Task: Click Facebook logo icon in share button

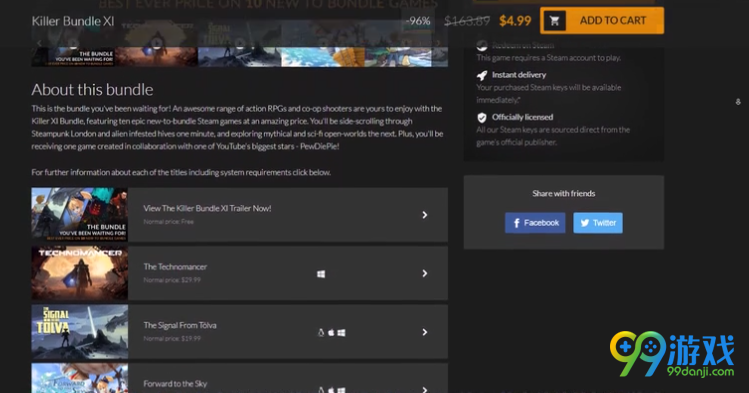Action: tap(516, 223)
